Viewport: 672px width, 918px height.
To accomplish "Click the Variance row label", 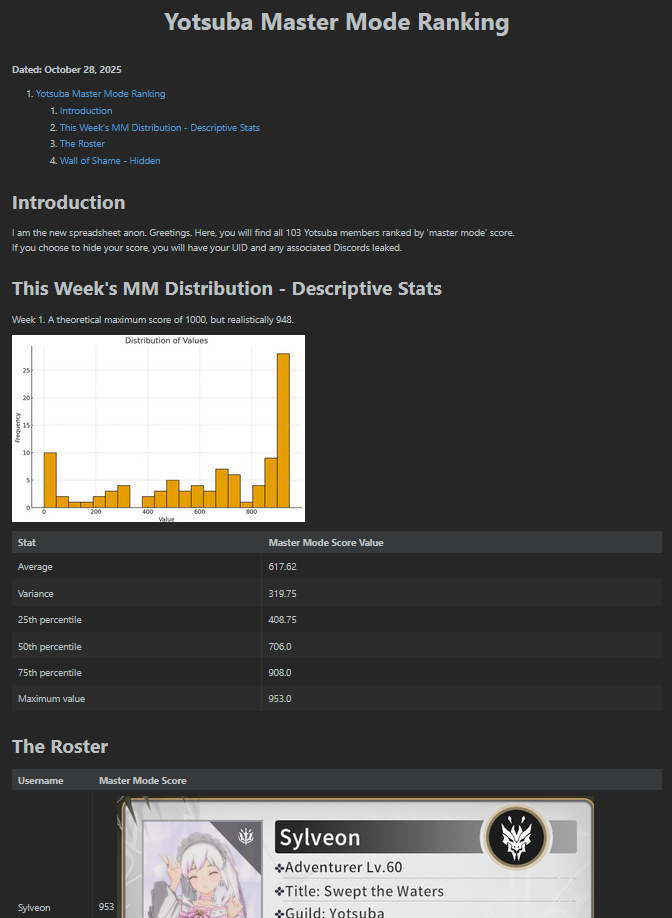I will tap(36, 594).
